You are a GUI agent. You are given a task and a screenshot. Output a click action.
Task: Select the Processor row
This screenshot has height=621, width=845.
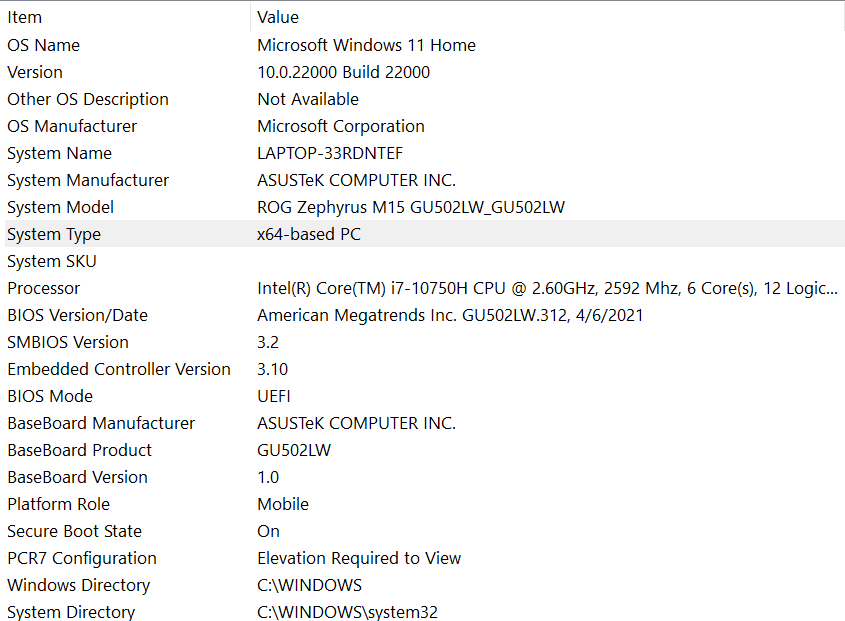[x=43, y=288]
